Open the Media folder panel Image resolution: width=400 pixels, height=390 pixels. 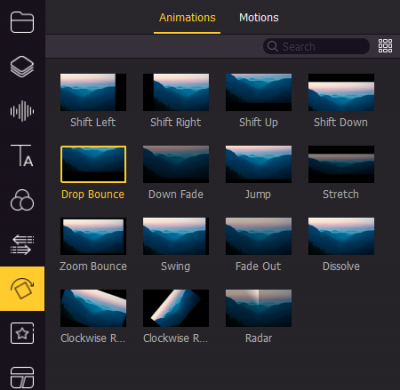point(22,22)
